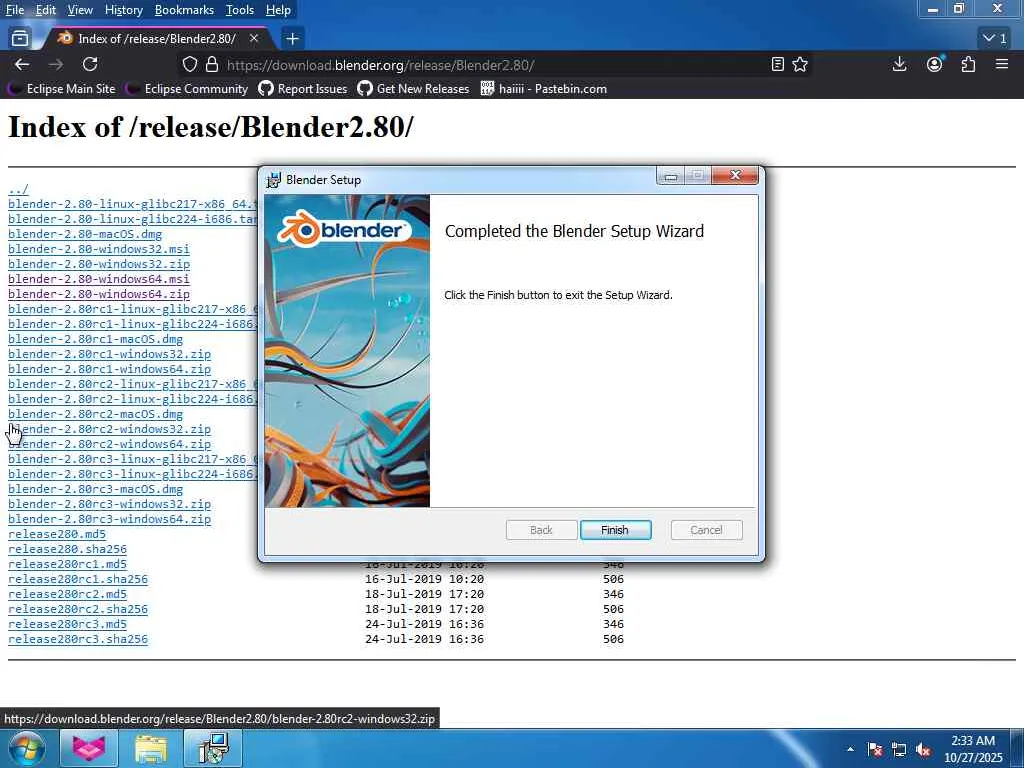The width and height of the screenshot is (1024, 768).
Task: Reload the page with refresh icon
Action: click(x=90, y=64)
